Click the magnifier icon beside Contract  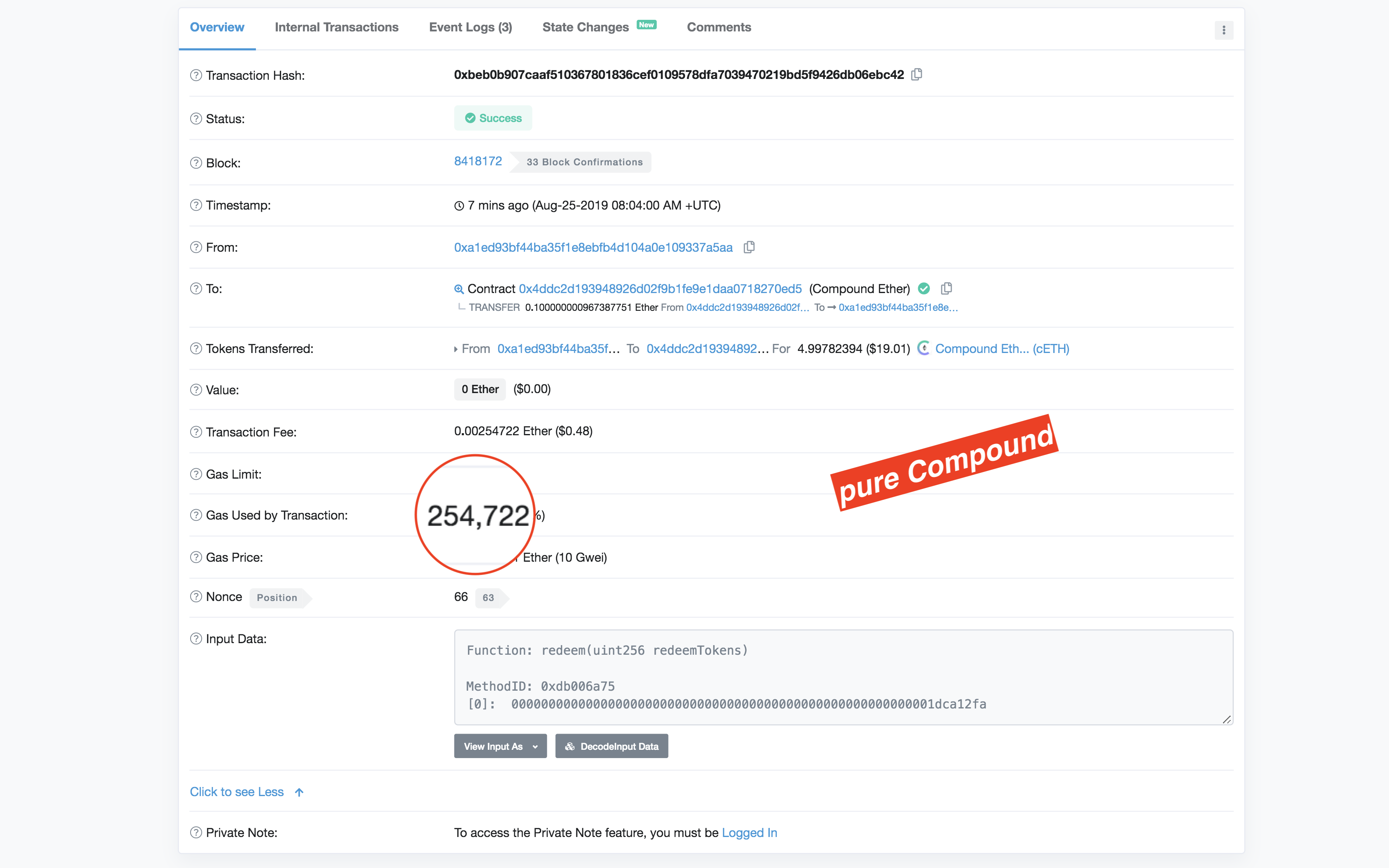[x=458, y=289]
